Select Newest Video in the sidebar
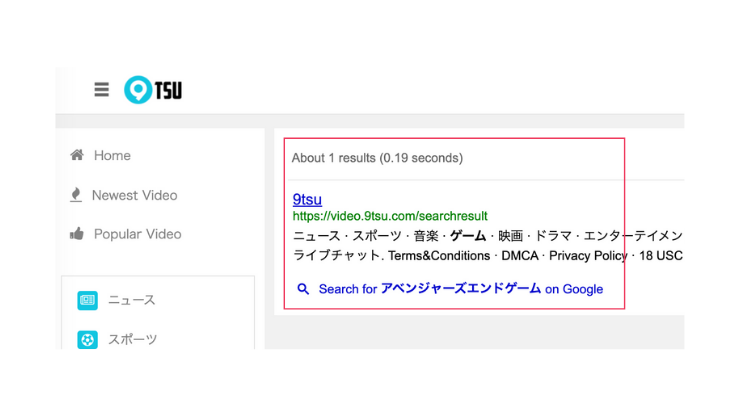The width and height of the screenshot is (740, 416). tap(134, 195)
